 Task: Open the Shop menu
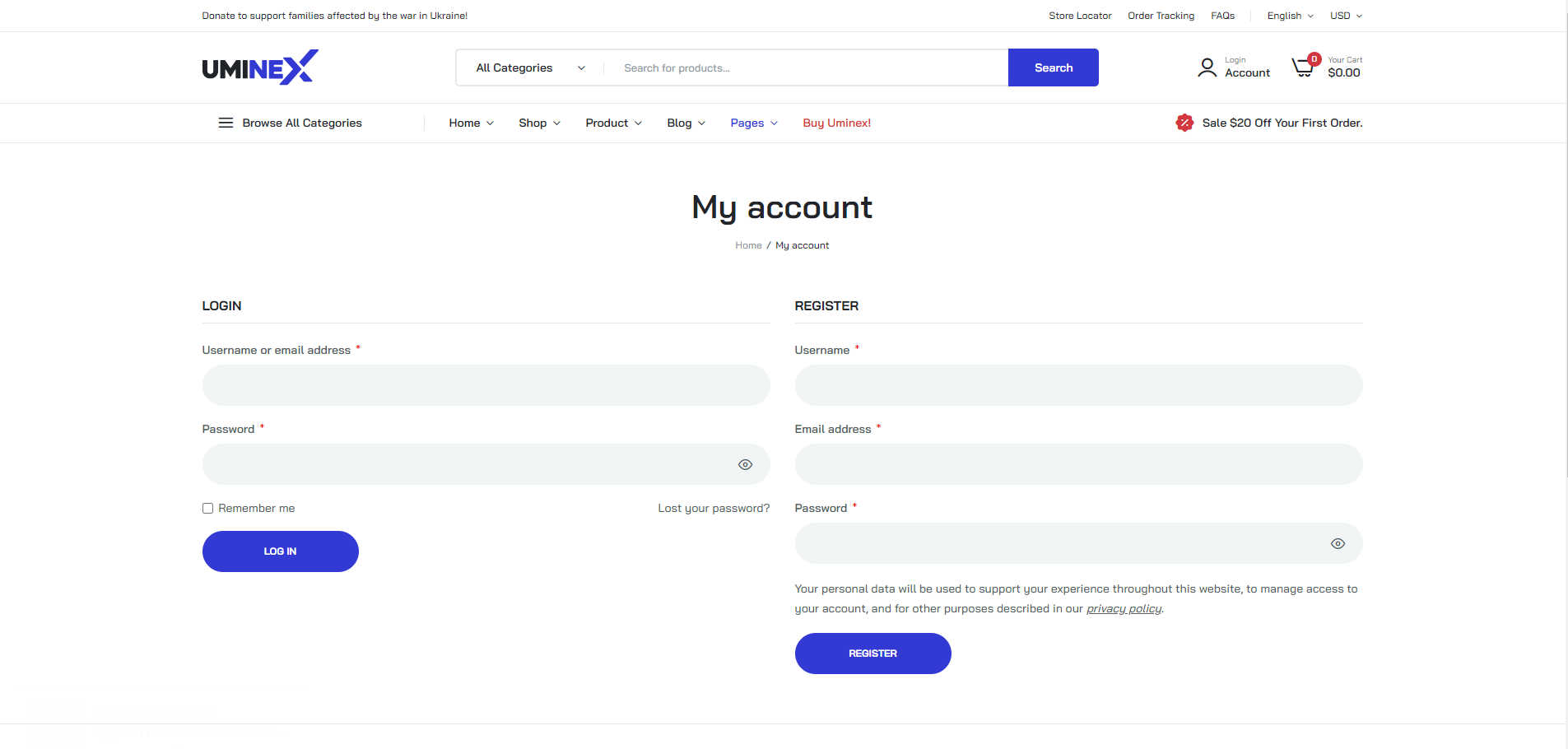coord(539,123)
